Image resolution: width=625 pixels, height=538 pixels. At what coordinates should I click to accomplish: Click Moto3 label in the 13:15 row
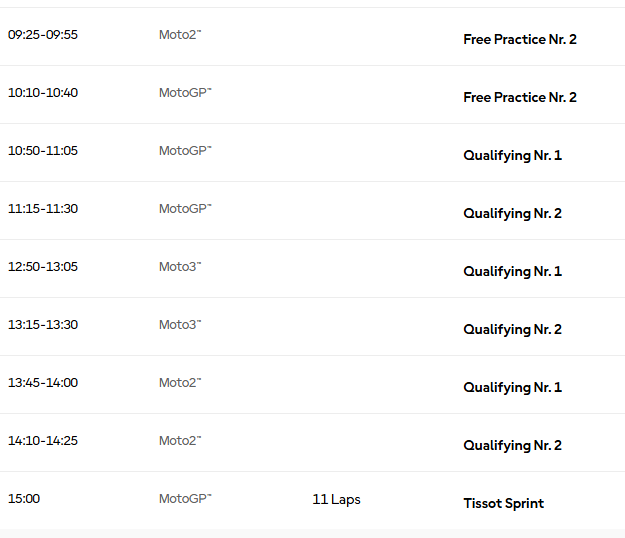180,325
